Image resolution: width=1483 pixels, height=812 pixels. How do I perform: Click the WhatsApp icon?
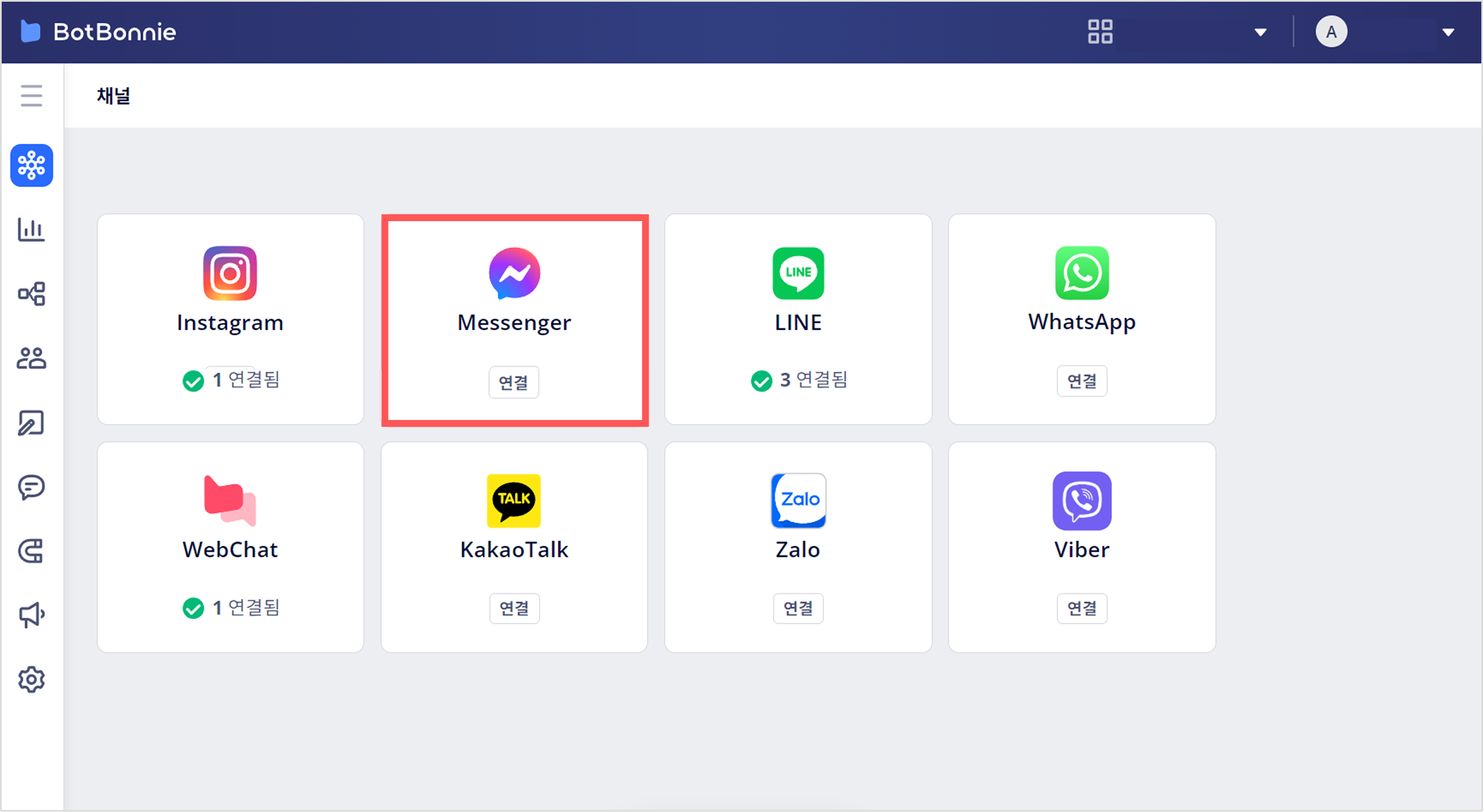coord(1082,273)
